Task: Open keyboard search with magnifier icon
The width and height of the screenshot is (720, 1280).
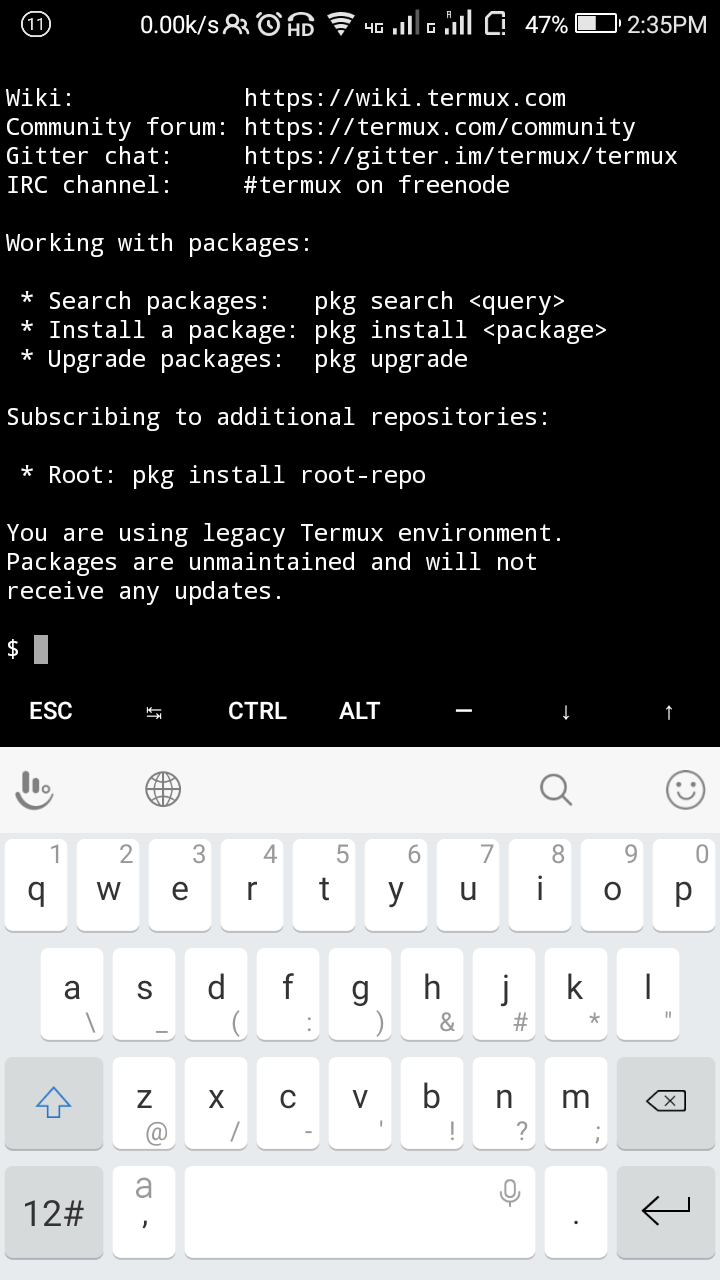Action: pos(556,790)
